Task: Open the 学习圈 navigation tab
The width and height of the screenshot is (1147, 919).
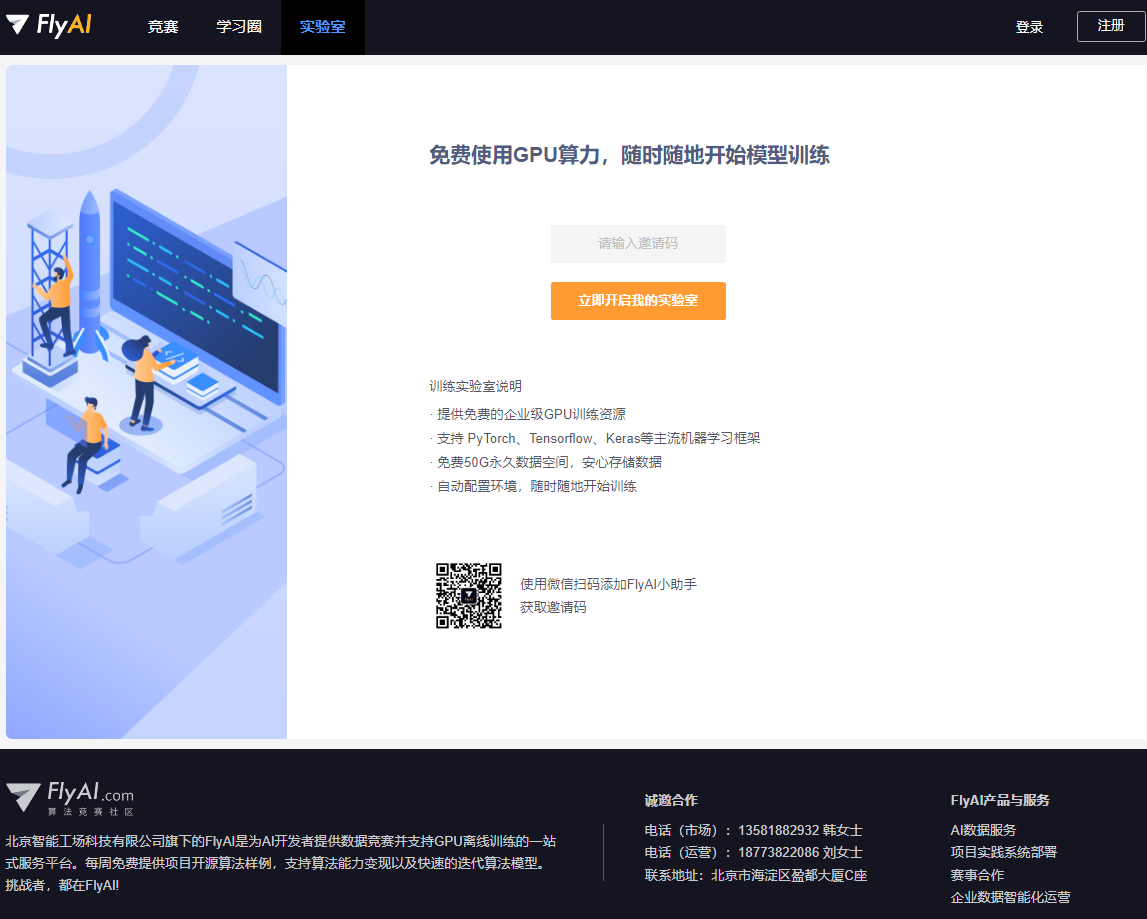Action: 238,27
